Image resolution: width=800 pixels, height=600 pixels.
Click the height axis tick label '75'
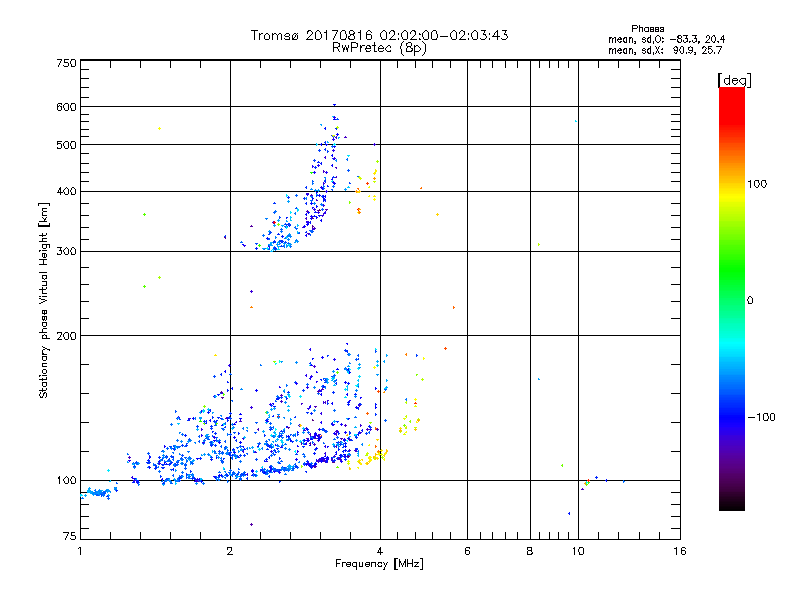pos(70,536)
